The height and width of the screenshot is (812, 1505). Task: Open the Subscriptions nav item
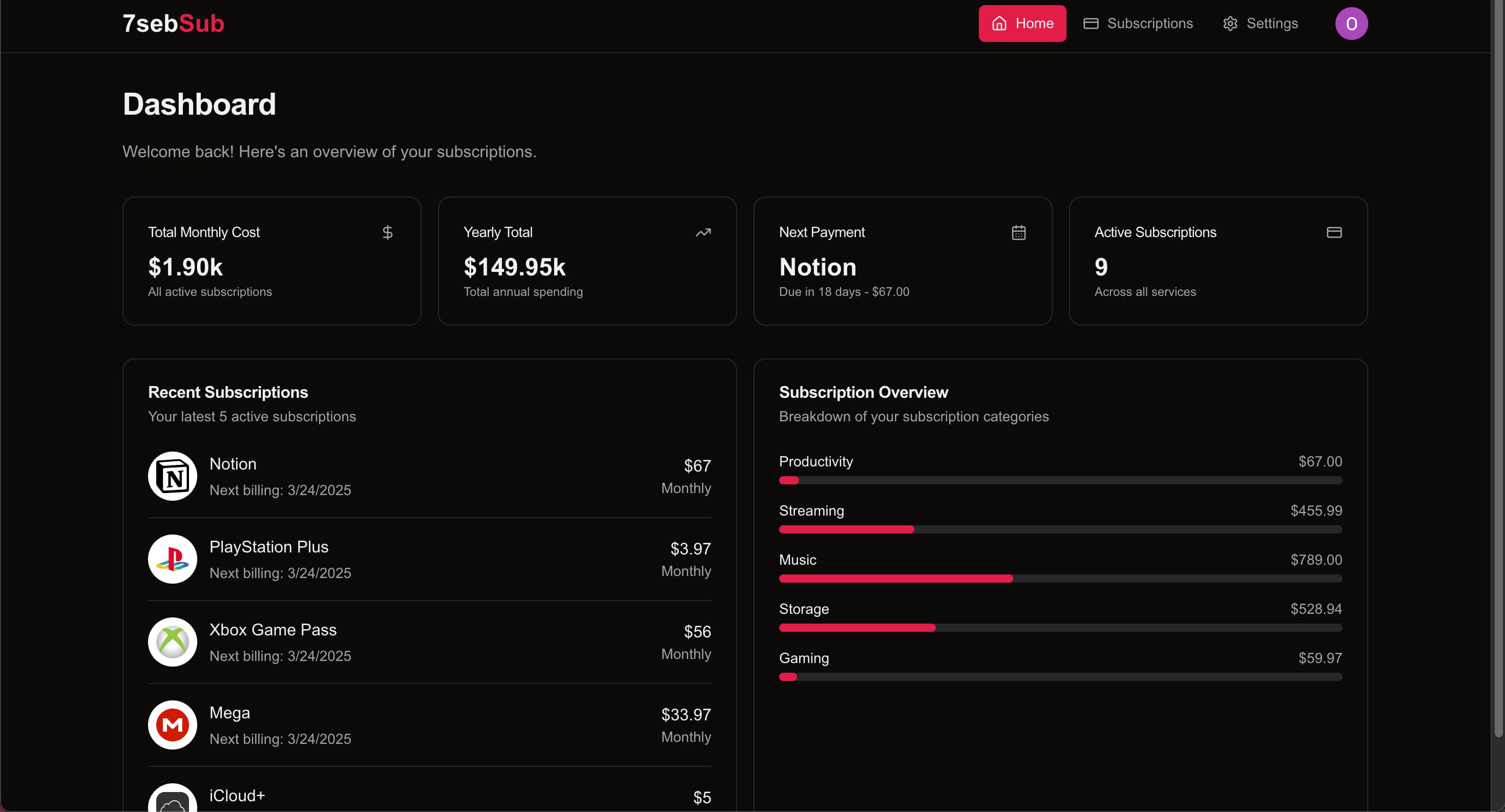pos(1138,24)
